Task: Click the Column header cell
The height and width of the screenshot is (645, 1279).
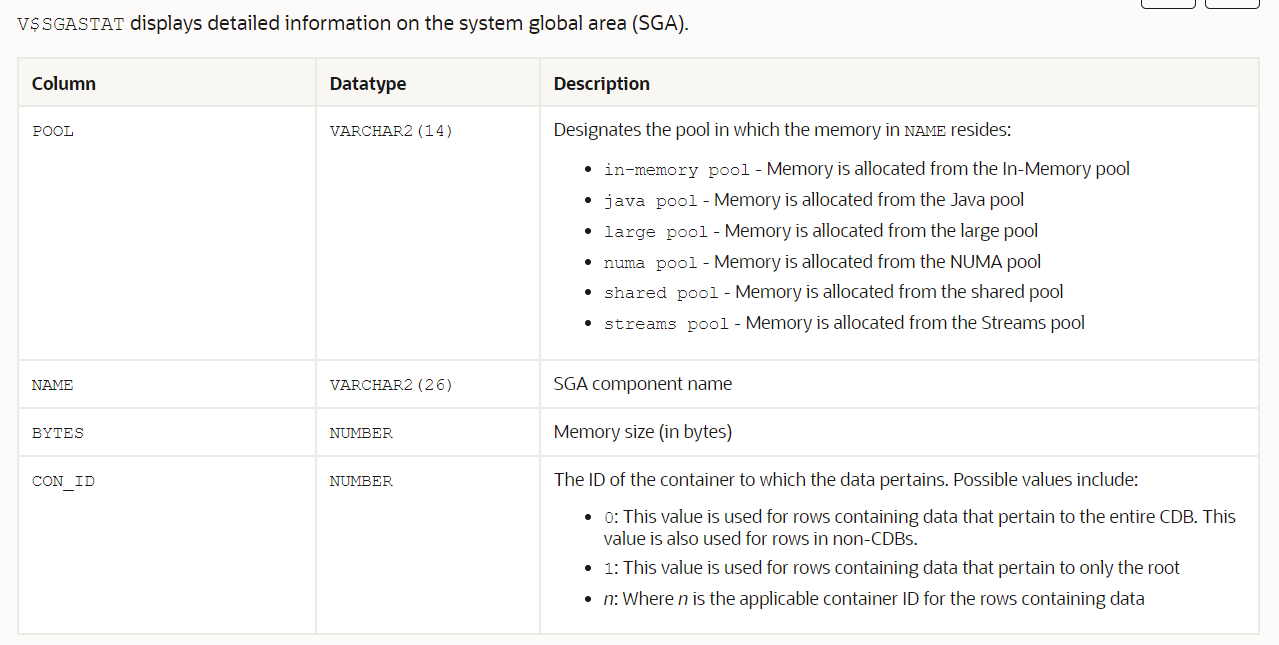Action: (64, 84)
